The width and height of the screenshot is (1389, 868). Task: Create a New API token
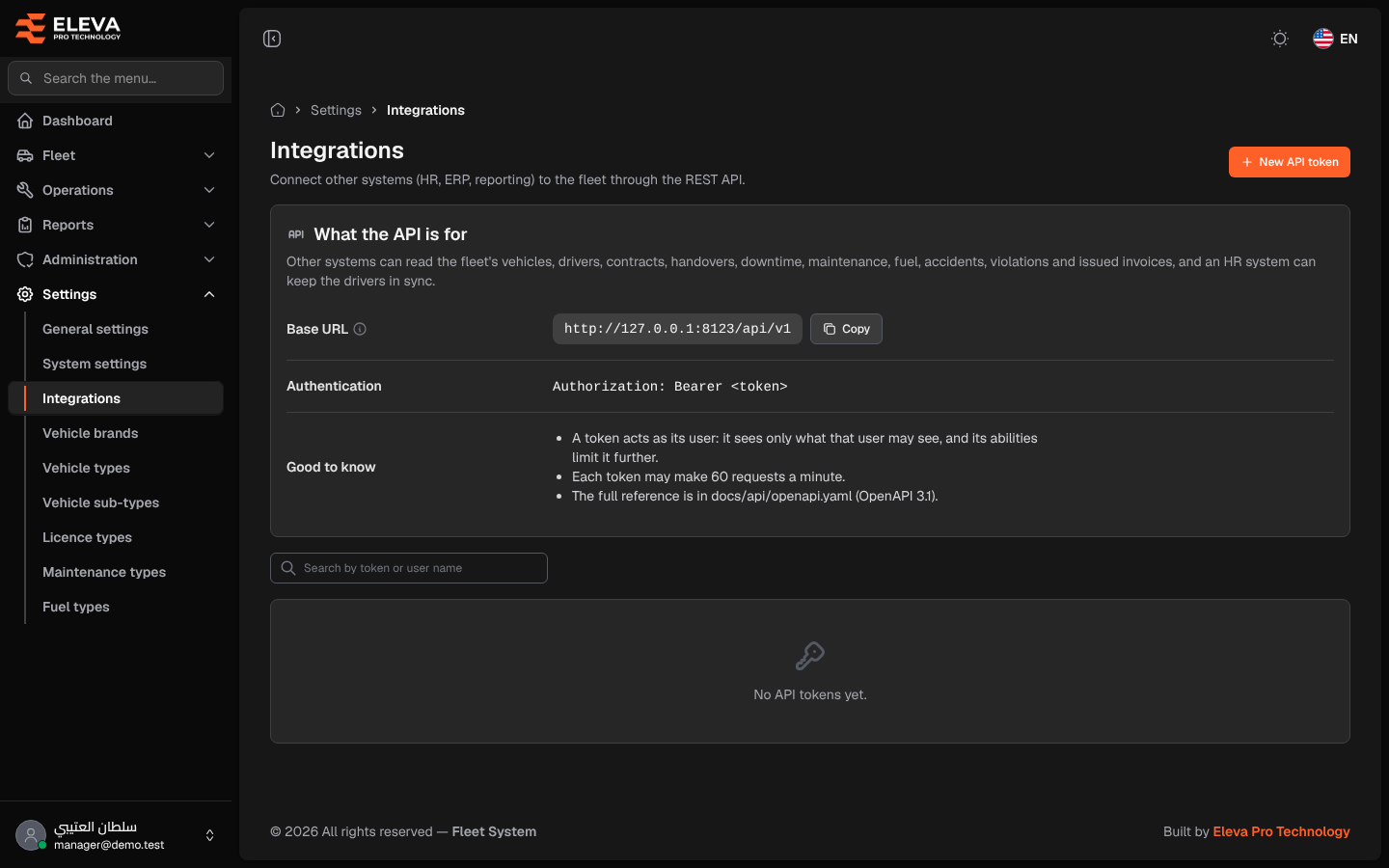[x=1289, y=162]
